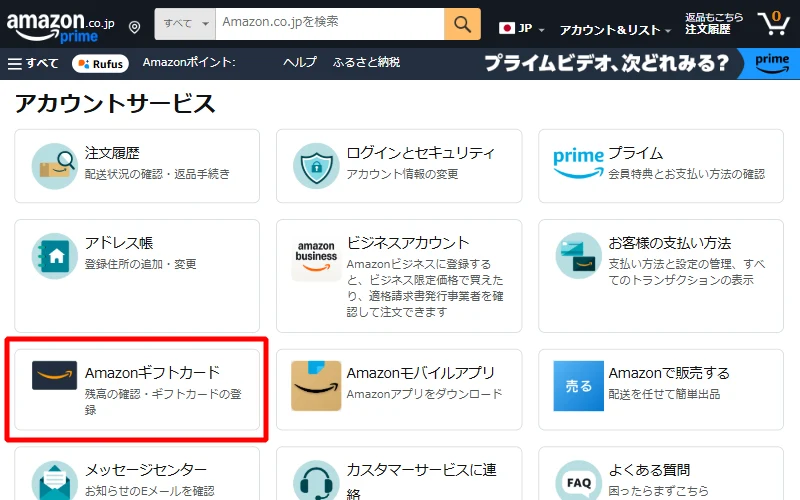This screenshot has width=800, height=500.
Task: Click the amazon business logo icon
Action: (316, 256)
